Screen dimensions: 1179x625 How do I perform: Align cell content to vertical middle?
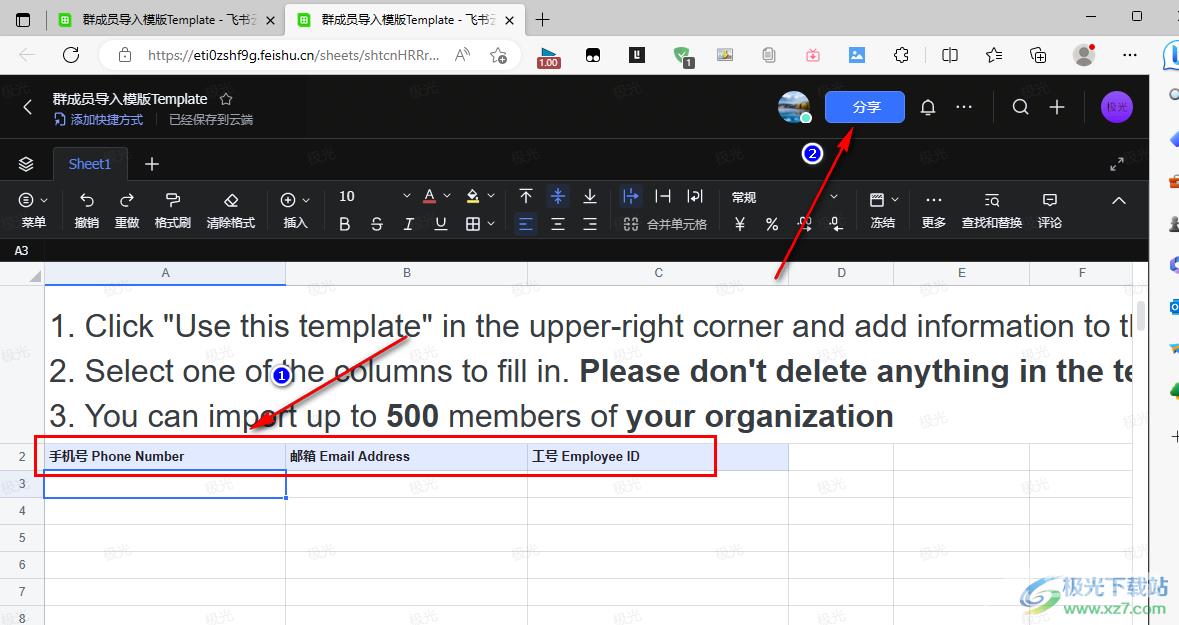pos(558,196)
